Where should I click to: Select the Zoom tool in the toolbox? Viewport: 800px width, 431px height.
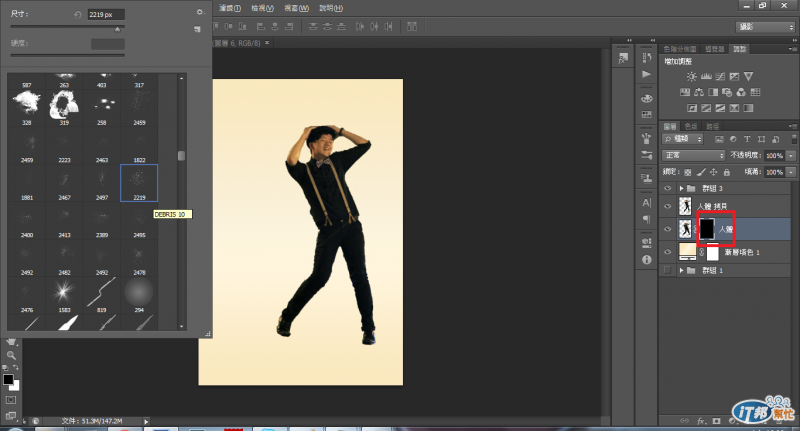(11, 355)
